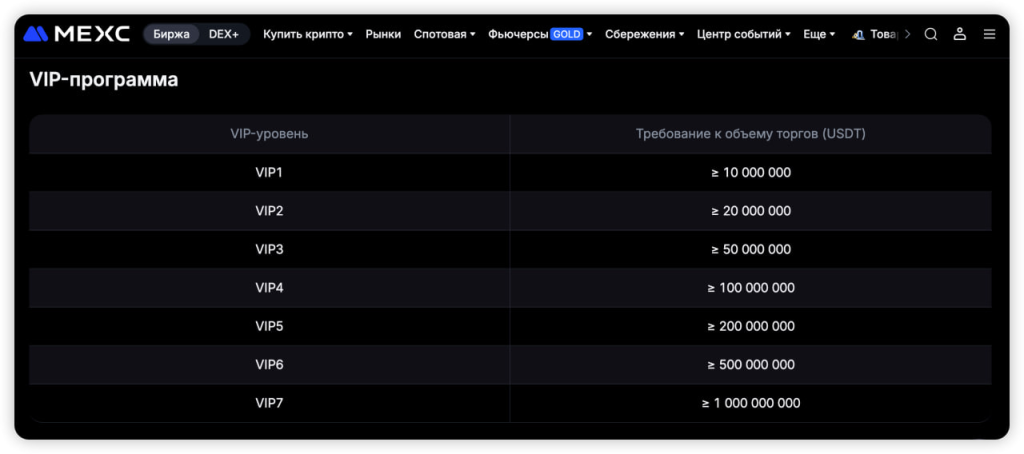The width and height of the screenshot is (1024, 454).
Task: Select the VIP5 cell
Action: tap(269, 326)
